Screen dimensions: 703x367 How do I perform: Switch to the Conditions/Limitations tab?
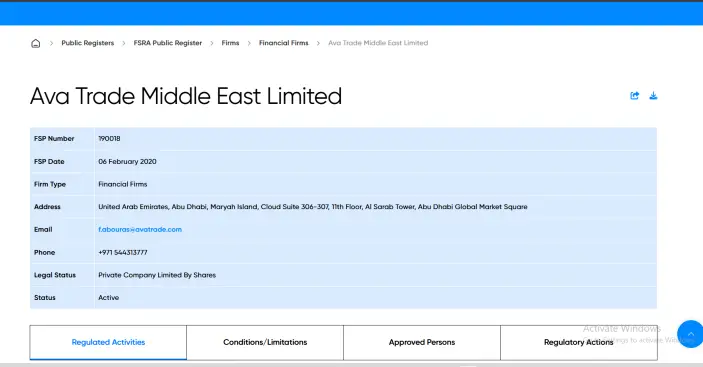pyautogui.click(x=265, y=342)
